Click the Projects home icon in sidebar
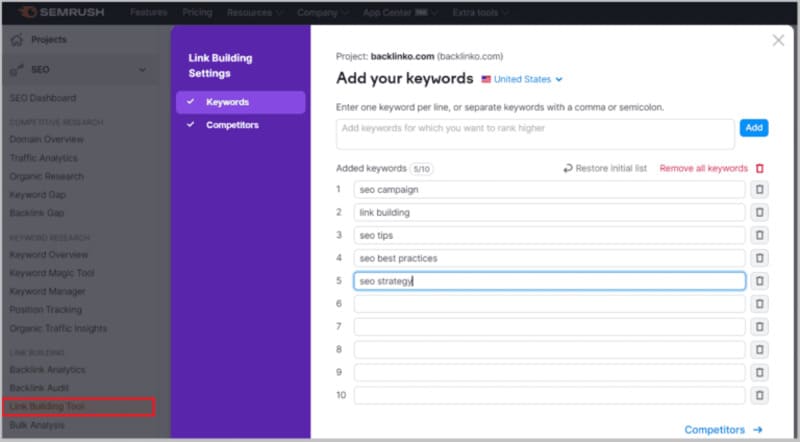This screenshot has width=800, height=442. 17,39
